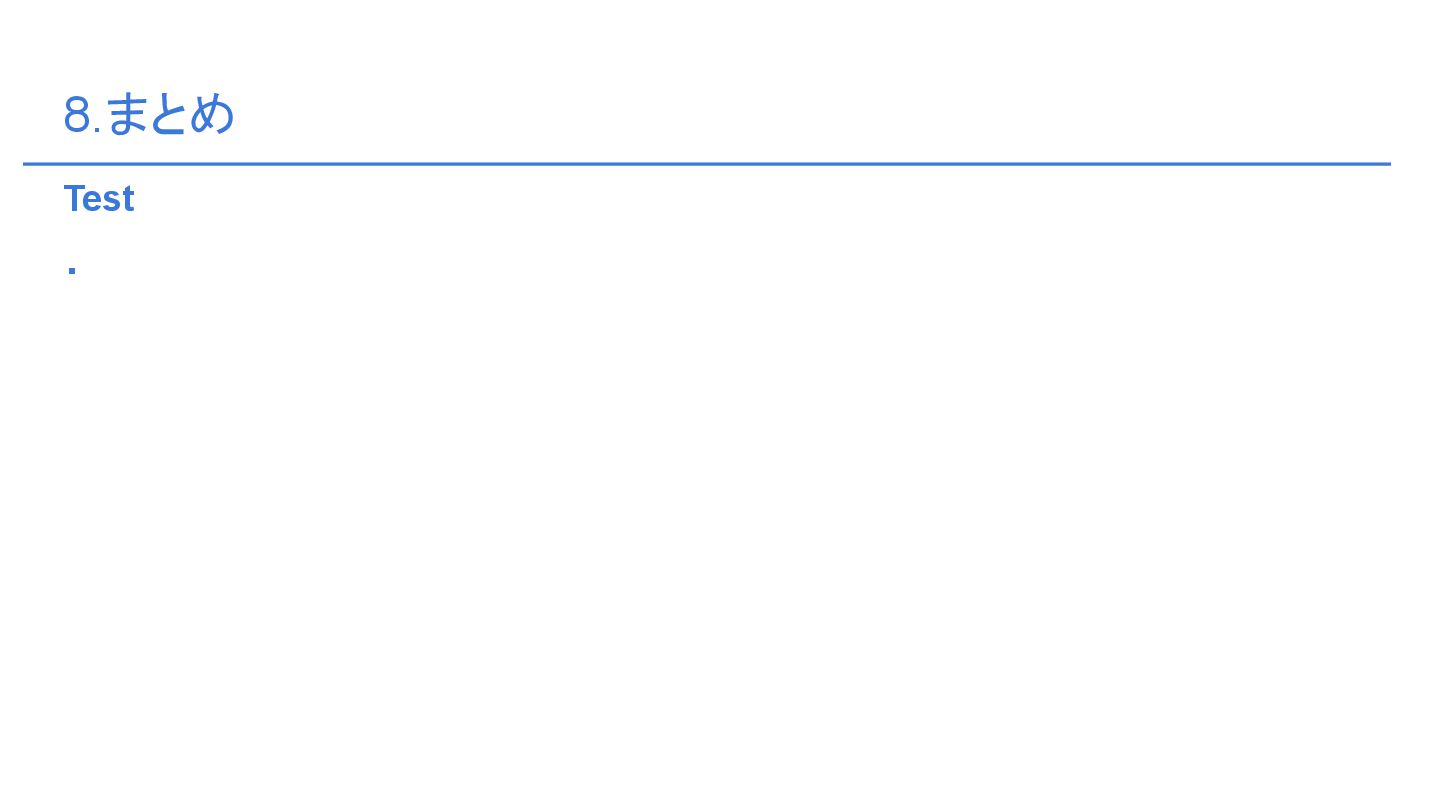Click the capital 'T' in Test
The height and width of the screenshot is (810, 1440).
tap(74, 199)
